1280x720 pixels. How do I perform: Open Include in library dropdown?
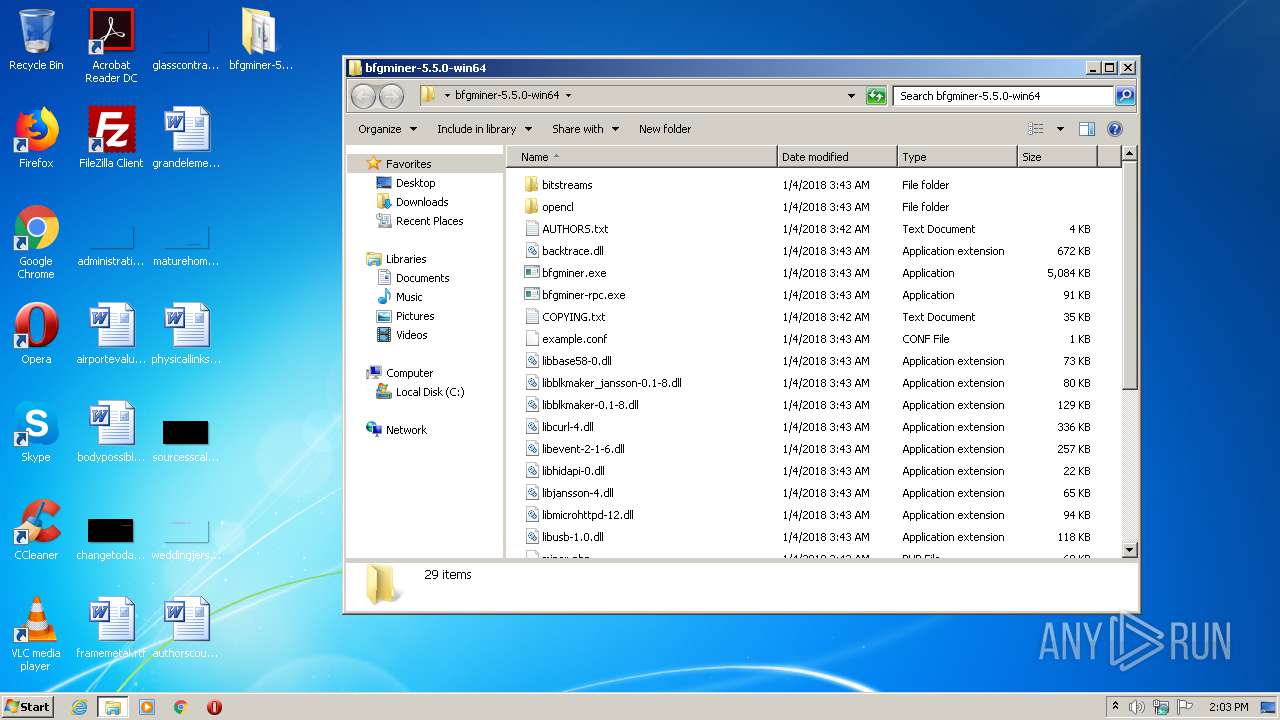[483, 129]
